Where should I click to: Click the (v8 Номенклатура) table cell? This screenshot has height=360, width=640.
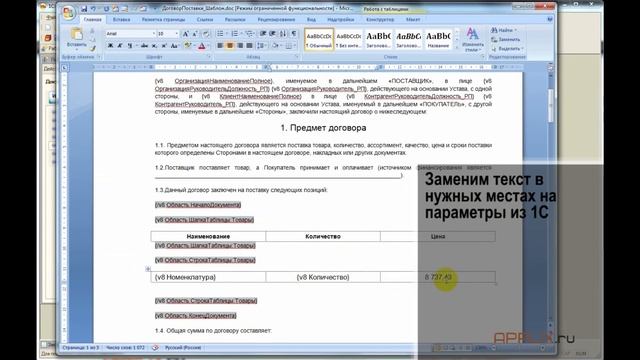click(x=208, y=277)
